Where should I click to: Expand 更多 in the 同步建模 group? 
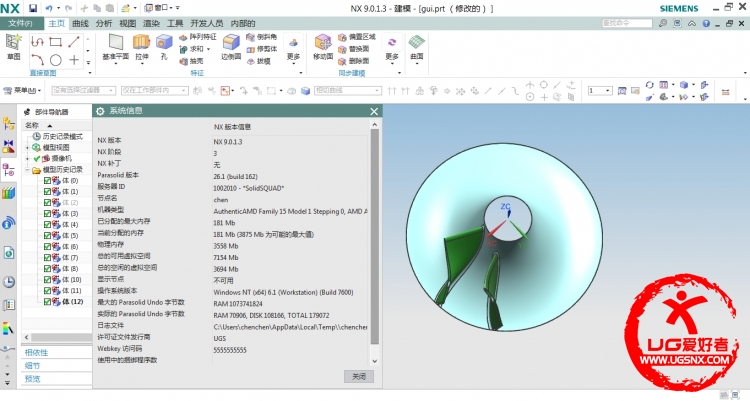tap(392, 48)
